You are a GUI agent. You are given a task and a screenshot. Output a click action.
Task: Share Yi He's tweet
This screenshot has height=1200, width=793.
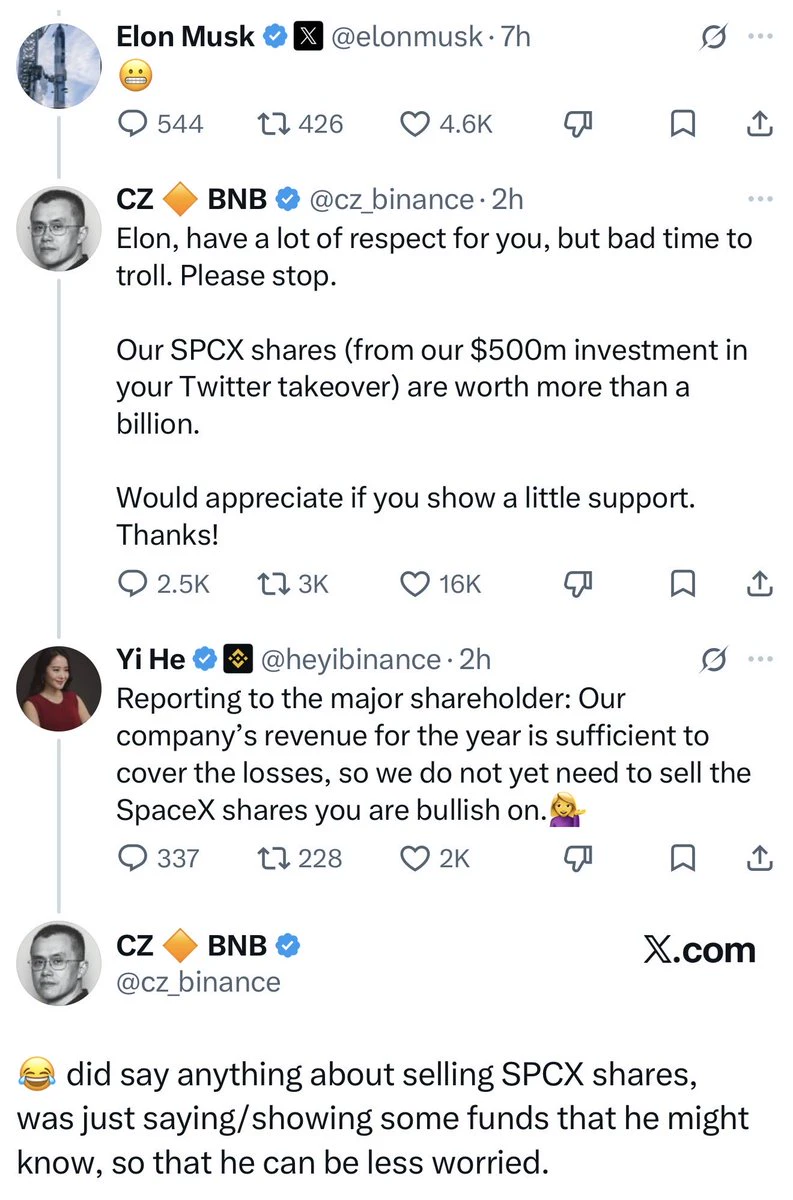click(x=759, y=857)
